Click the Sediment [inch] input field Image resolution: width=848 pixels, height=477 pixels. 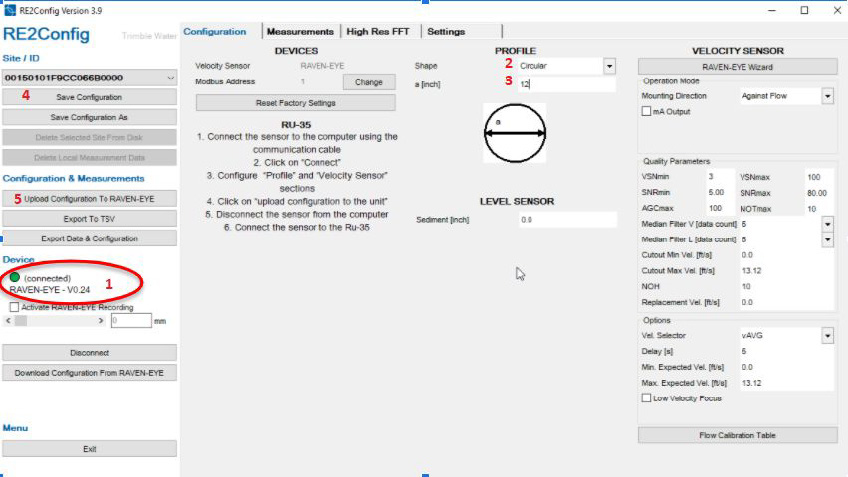pyautogui.click(x=567, y=220)
